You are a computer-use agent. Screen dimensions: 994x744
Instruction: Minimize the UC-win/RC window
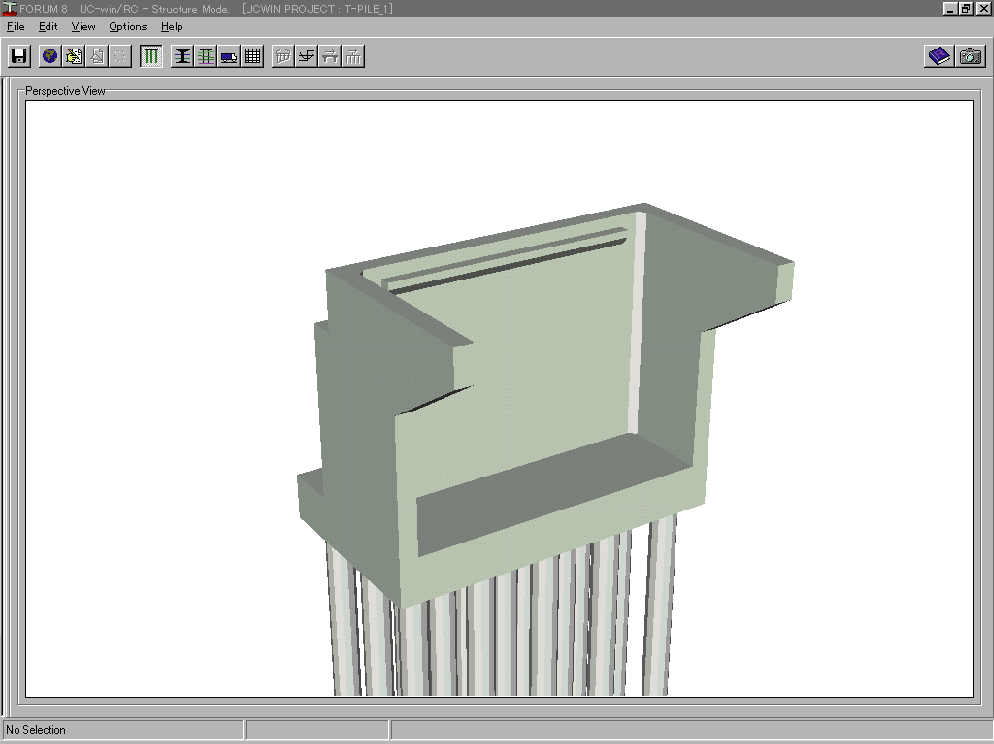950,9
